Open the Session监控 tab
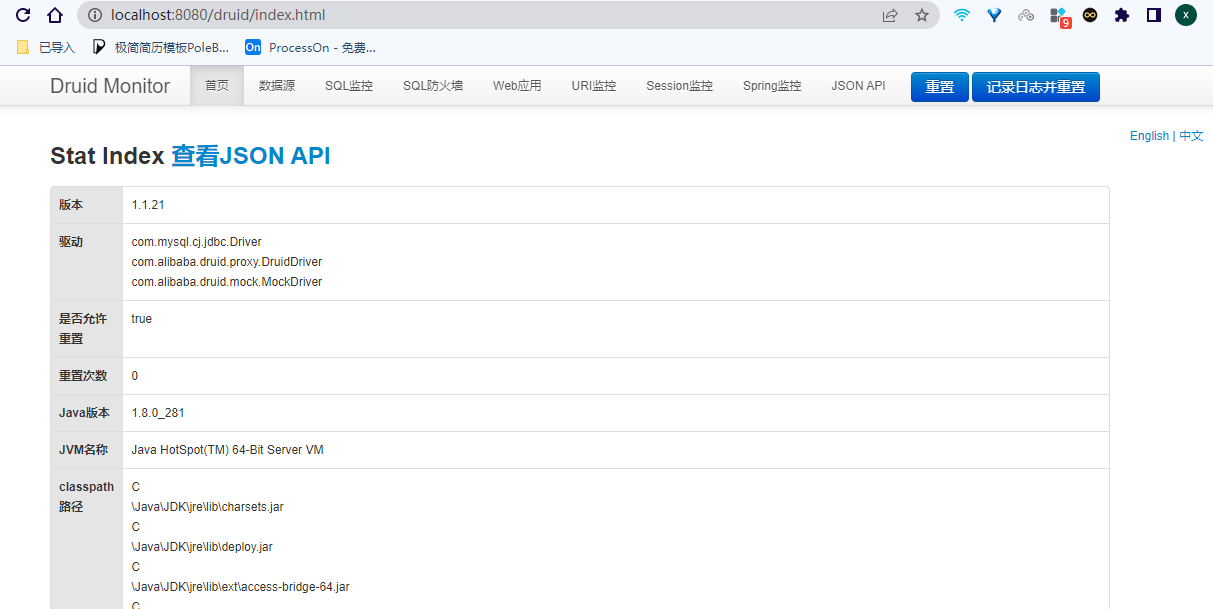 (x=679, y=86)
